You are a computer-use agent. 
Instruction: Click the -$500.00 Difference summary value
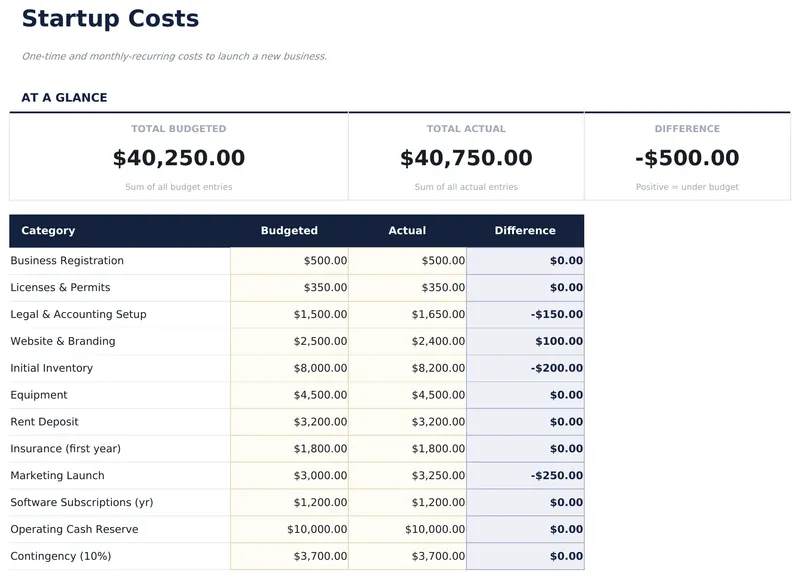point(687,158)
